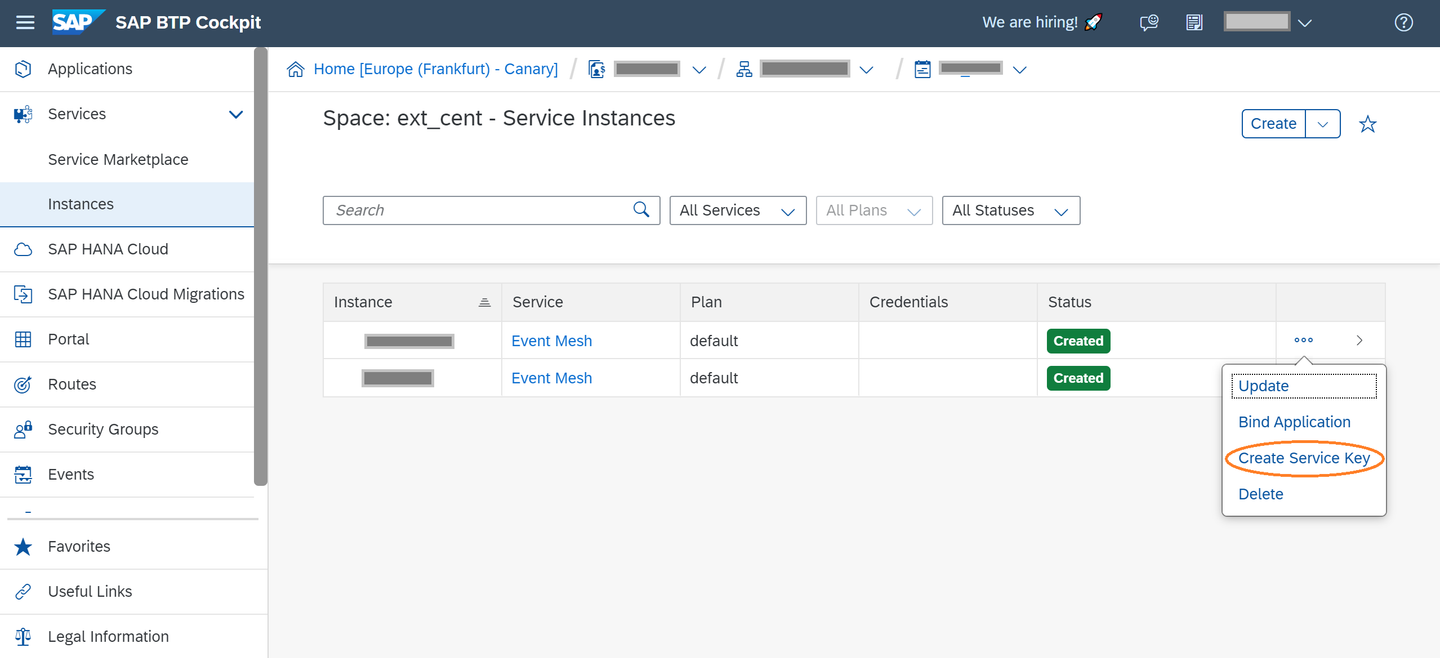Click the global account breadcrumb icon
This screenshot has width=1440, height=658.
[x=597, y=69]
